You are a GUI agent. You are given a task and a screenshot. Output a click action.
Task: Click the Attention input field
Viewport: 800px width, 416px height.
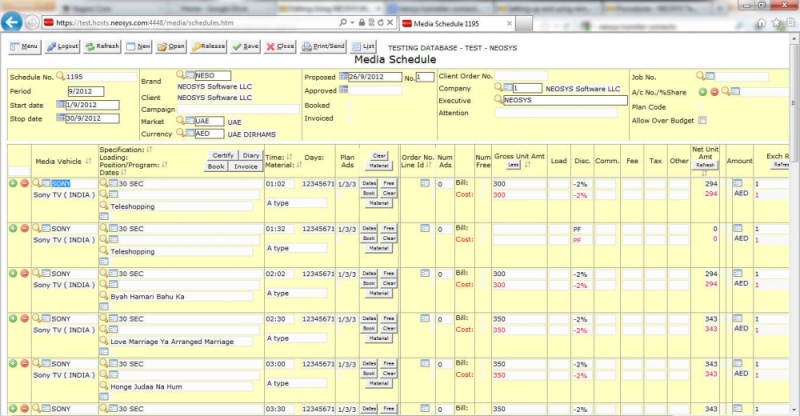click(556, 113)
